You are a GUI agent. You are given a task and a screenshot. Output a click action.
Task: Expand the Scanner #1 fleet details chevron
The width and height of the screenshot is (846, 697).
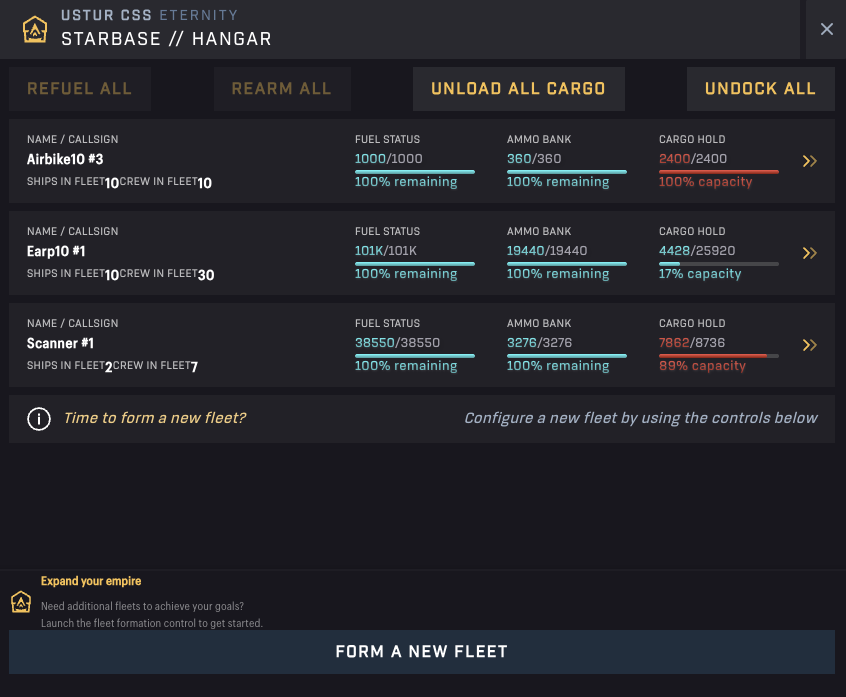tap(810, 344)
